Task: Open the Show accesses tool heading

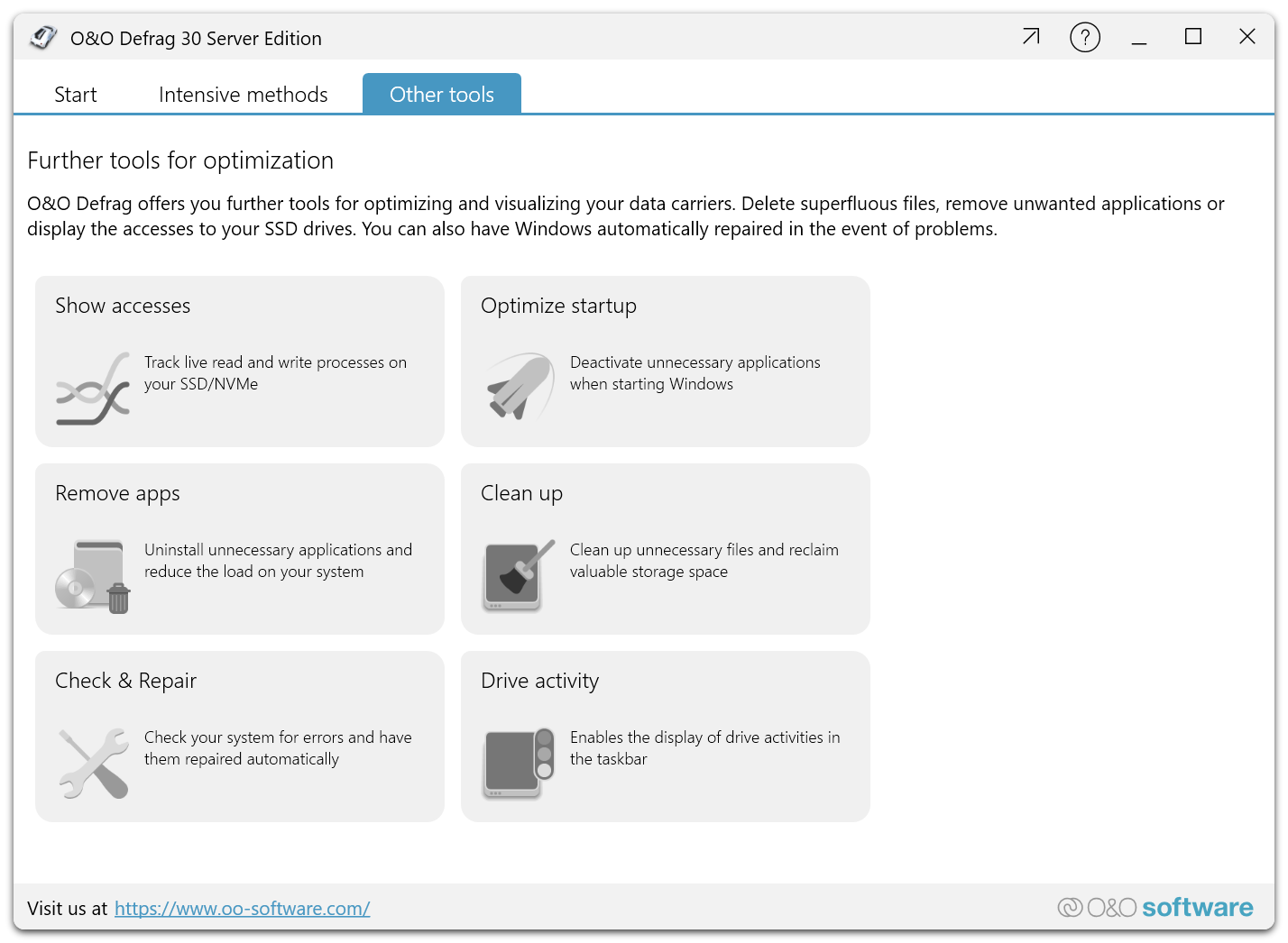Action: point(123,306)
